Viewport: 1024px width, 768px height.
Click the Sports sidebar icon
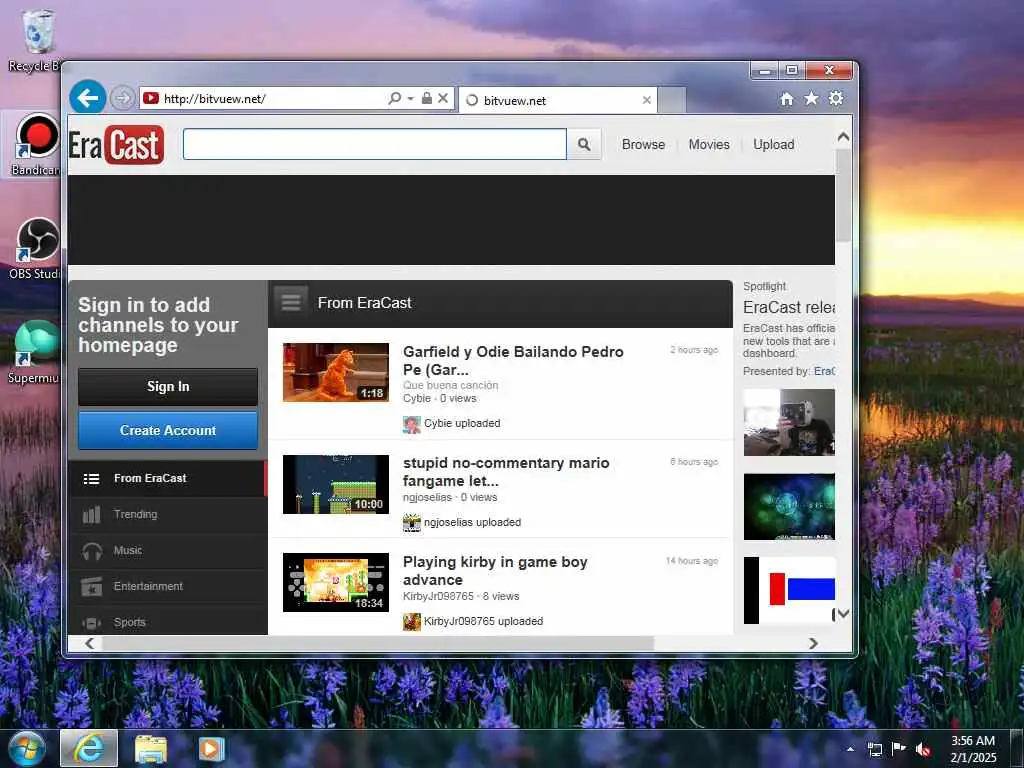[91, 623]
